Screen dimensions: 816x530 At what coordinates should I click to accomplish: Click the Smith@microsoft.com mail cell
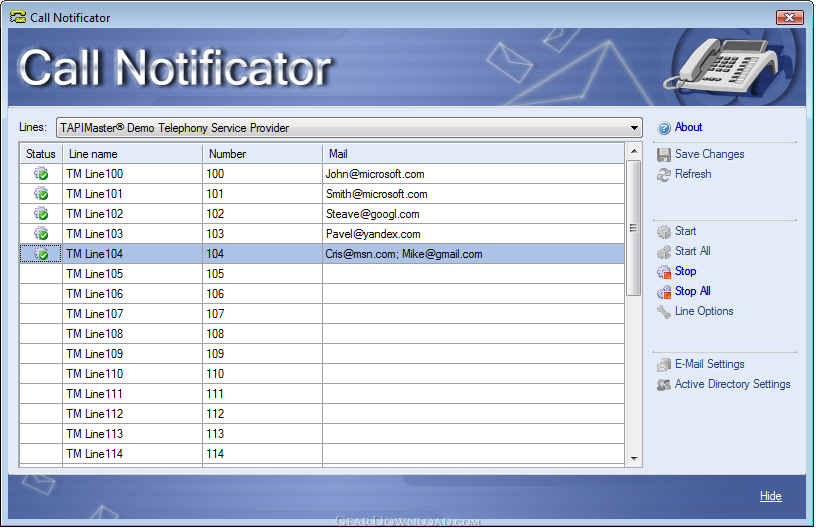point(473,194)
